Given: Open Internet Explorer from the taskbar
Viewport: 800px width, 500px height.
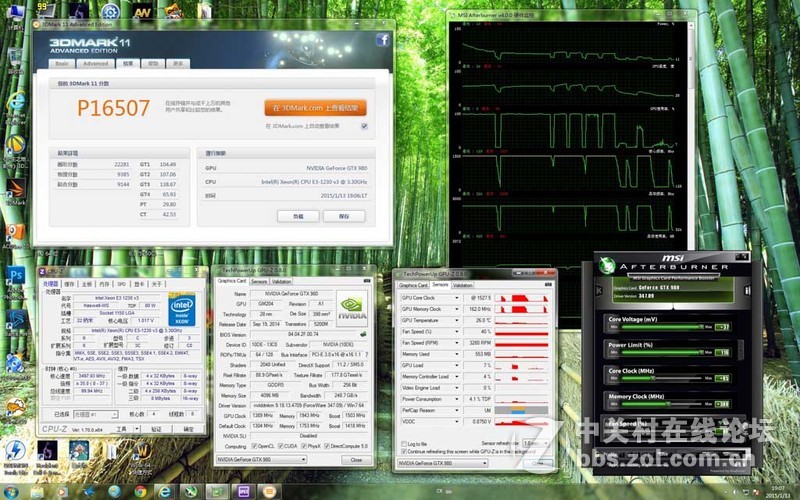Looking at the screenshot, I should point(165,492).
